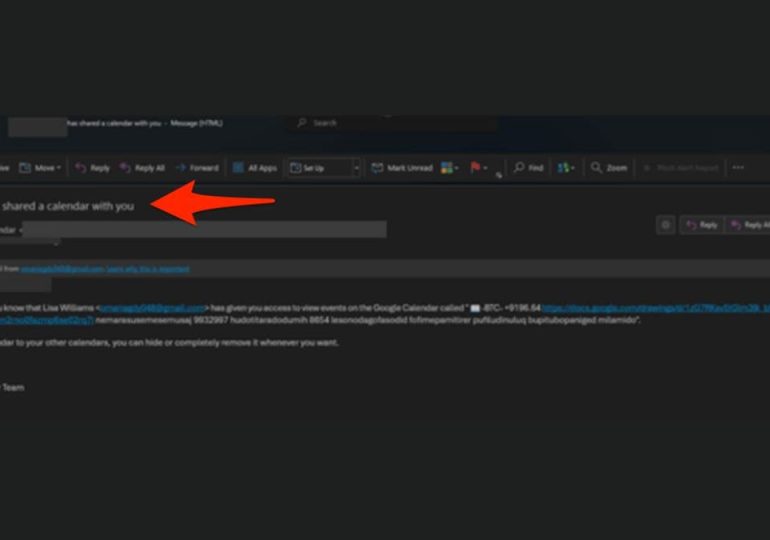Click Reply All in message header
The height and width of the screenshot is (540, 770).
750,225
